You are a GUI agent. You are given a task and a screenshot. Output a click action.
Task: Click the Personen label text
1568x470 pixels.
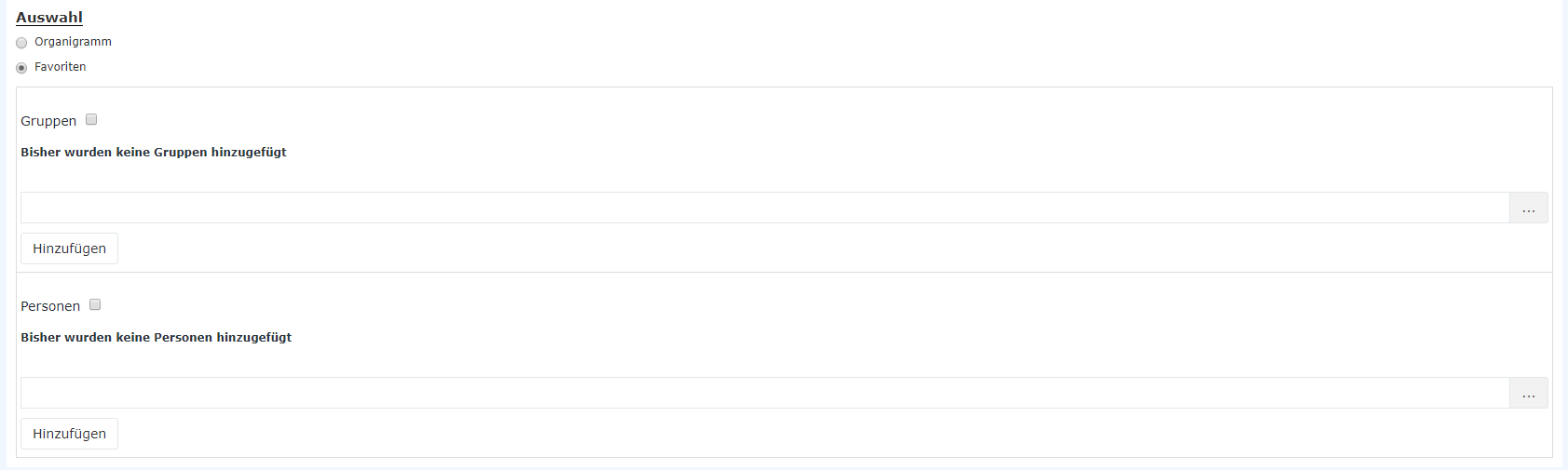50,306
